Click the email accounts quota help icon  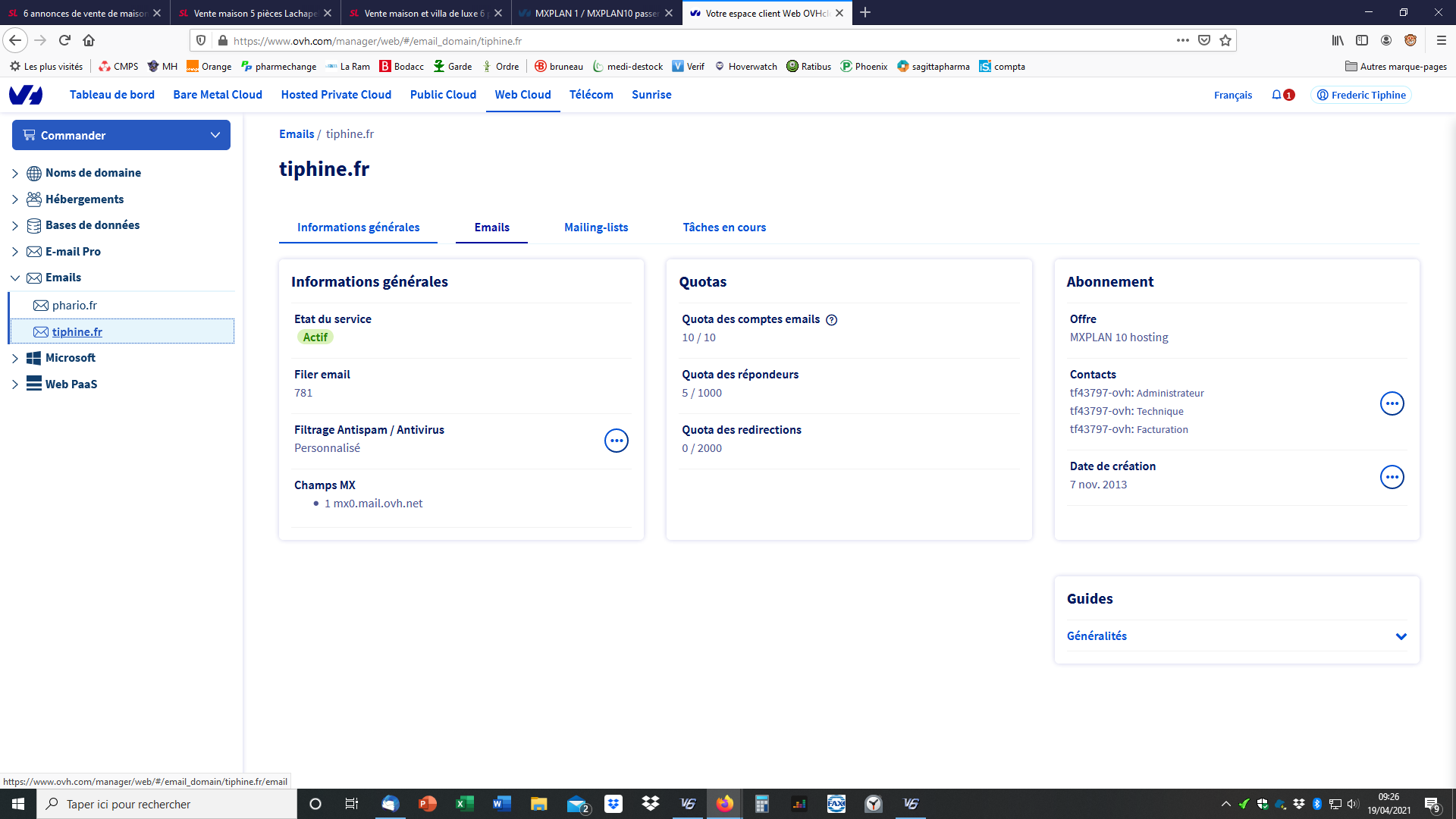(831, 320)
